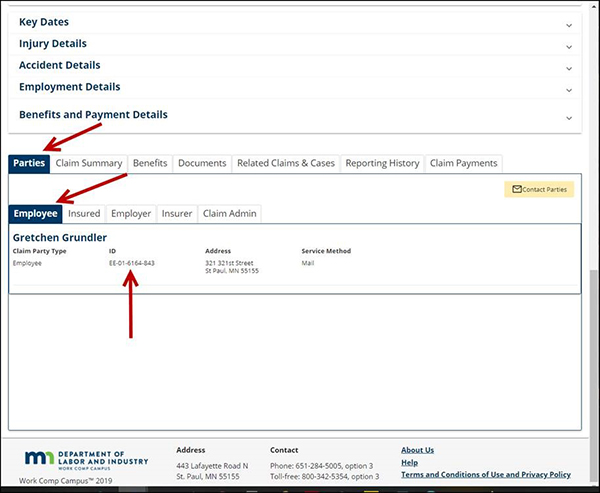Image resolution: width=600 pixels, height=493 pixels.
Task: Switch to the Claim Summary tab
Action: tap(89, 163)
